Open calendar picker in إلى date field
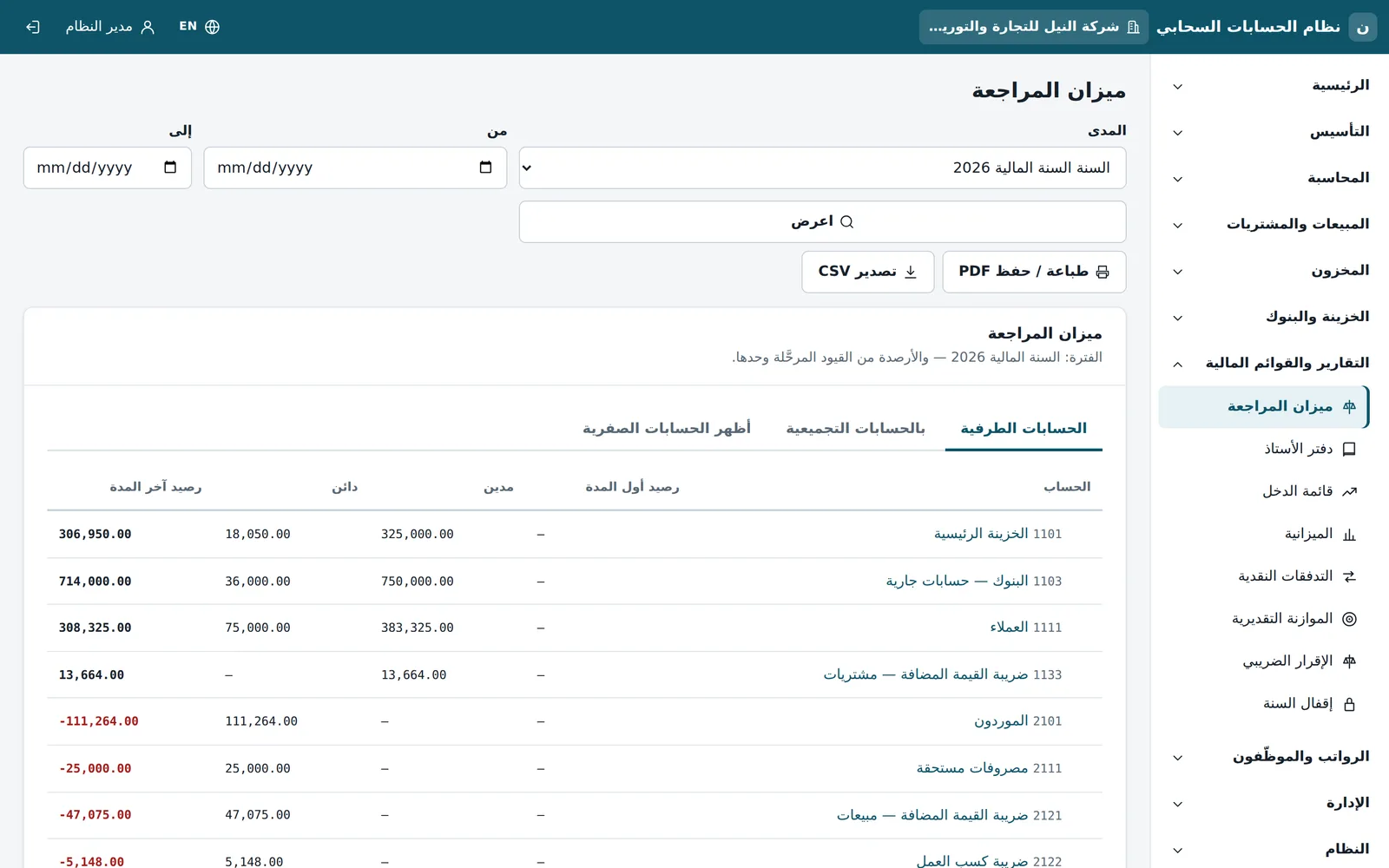The height and width of the screenshot is (868, 1389). coord(170,168)
